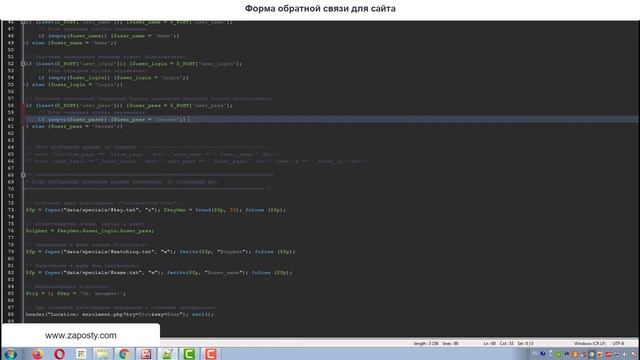Click line number 58 in the margin

pos(11,105)
